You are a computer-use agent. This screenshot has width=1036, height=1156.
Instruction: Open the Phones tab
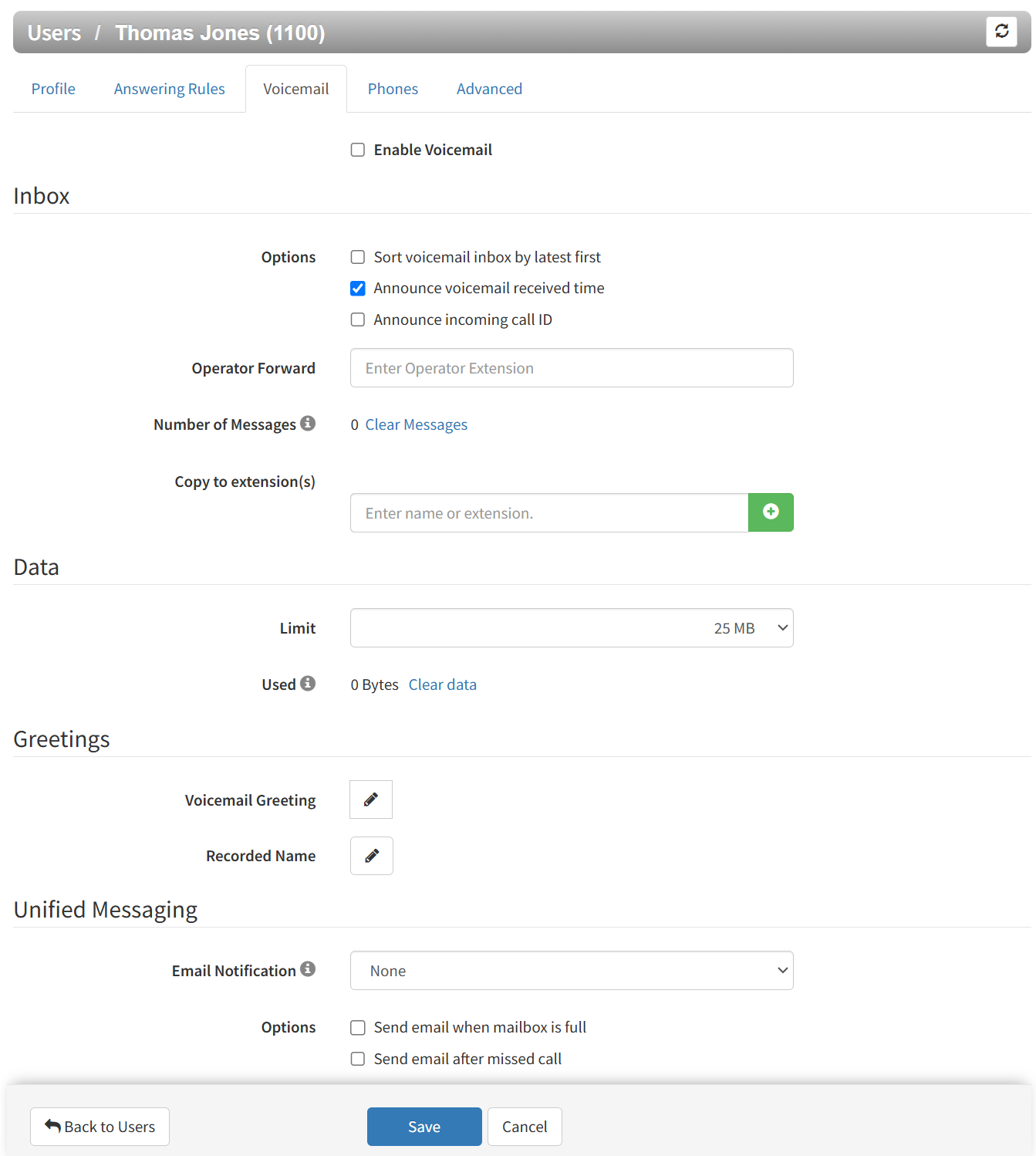(393, 89)
